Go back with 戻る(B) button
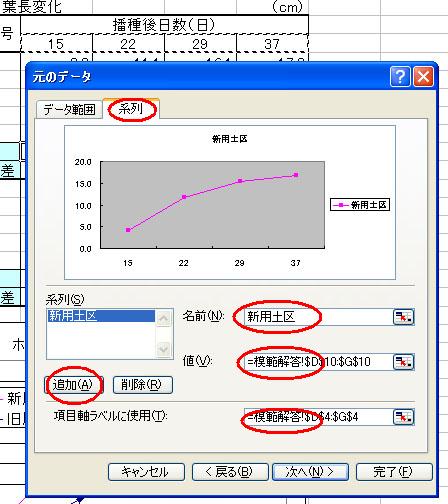This screenshot has height=504, width=448. coord(230,472)
